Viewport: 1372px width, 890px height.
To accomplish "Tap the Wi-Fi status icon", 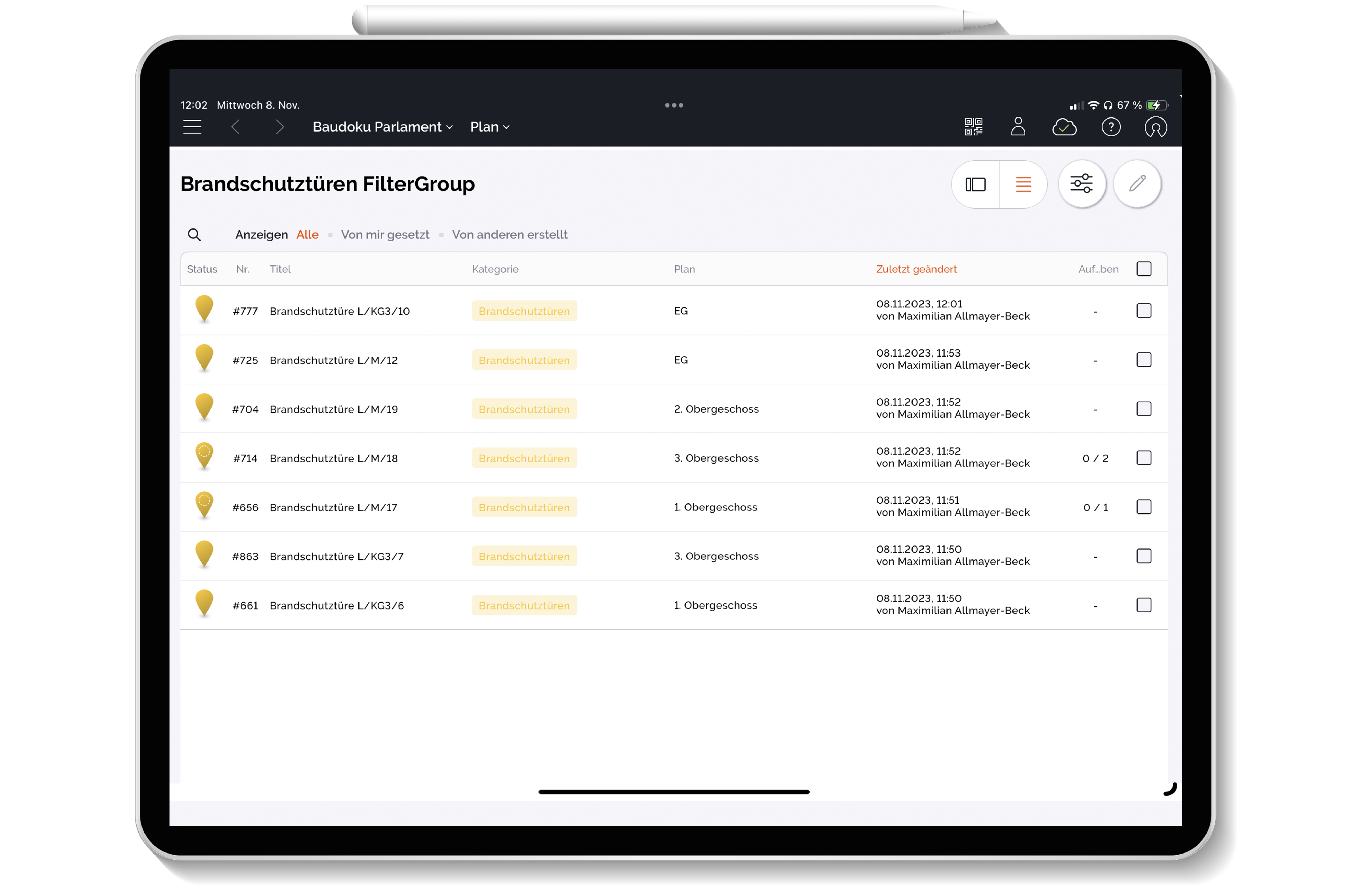I will 1094,105.
